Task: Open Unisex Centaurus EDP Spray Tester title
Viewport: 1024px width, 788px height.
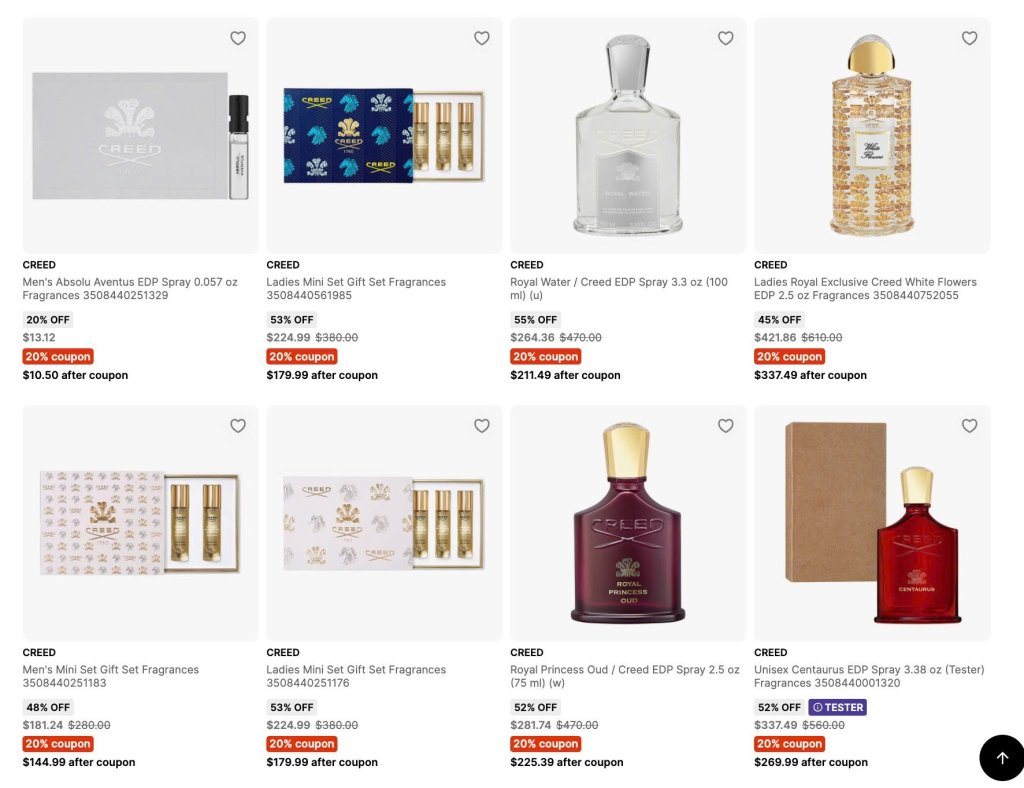Action: (x=869, y=676)
